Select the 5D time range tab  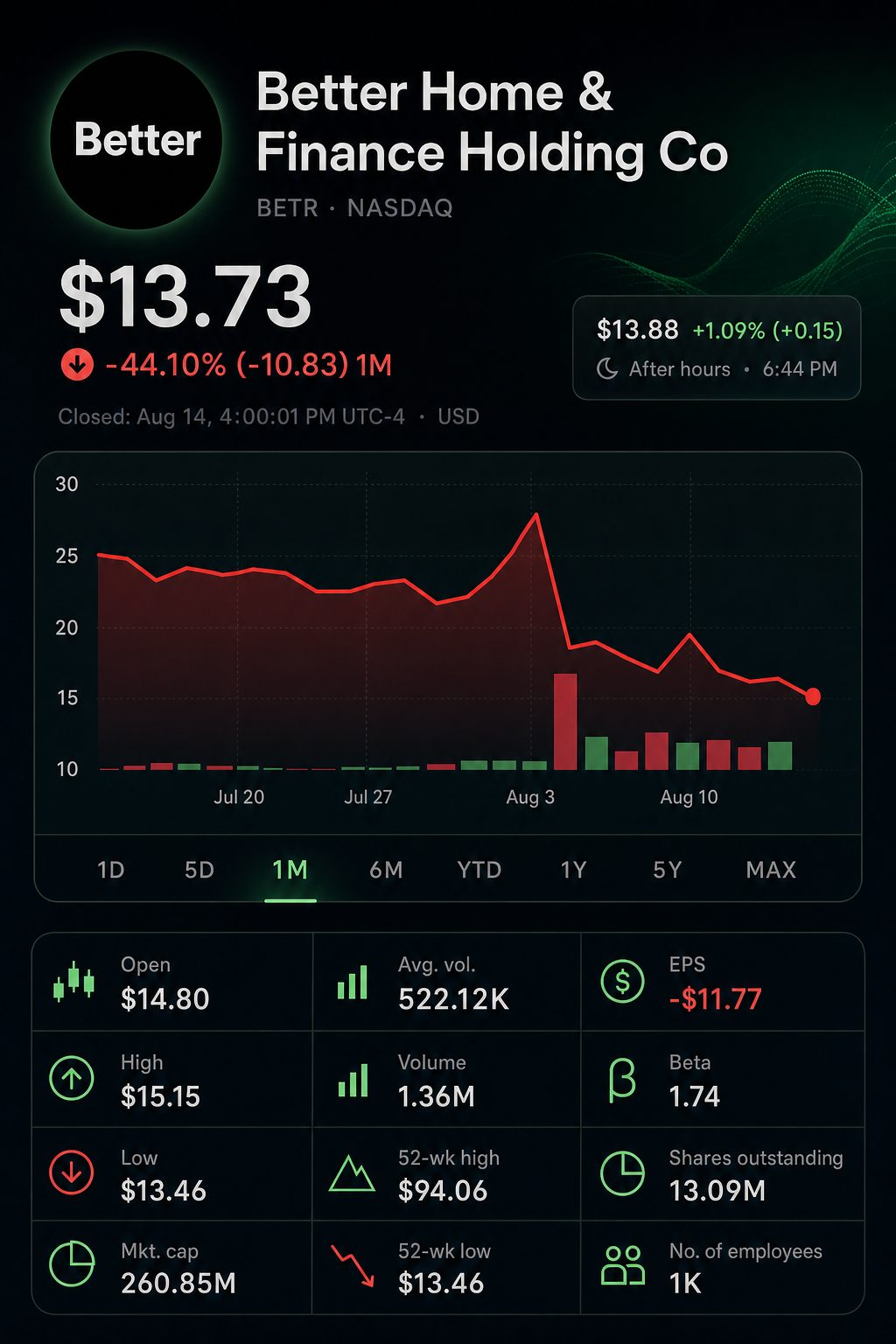(199, 870)
